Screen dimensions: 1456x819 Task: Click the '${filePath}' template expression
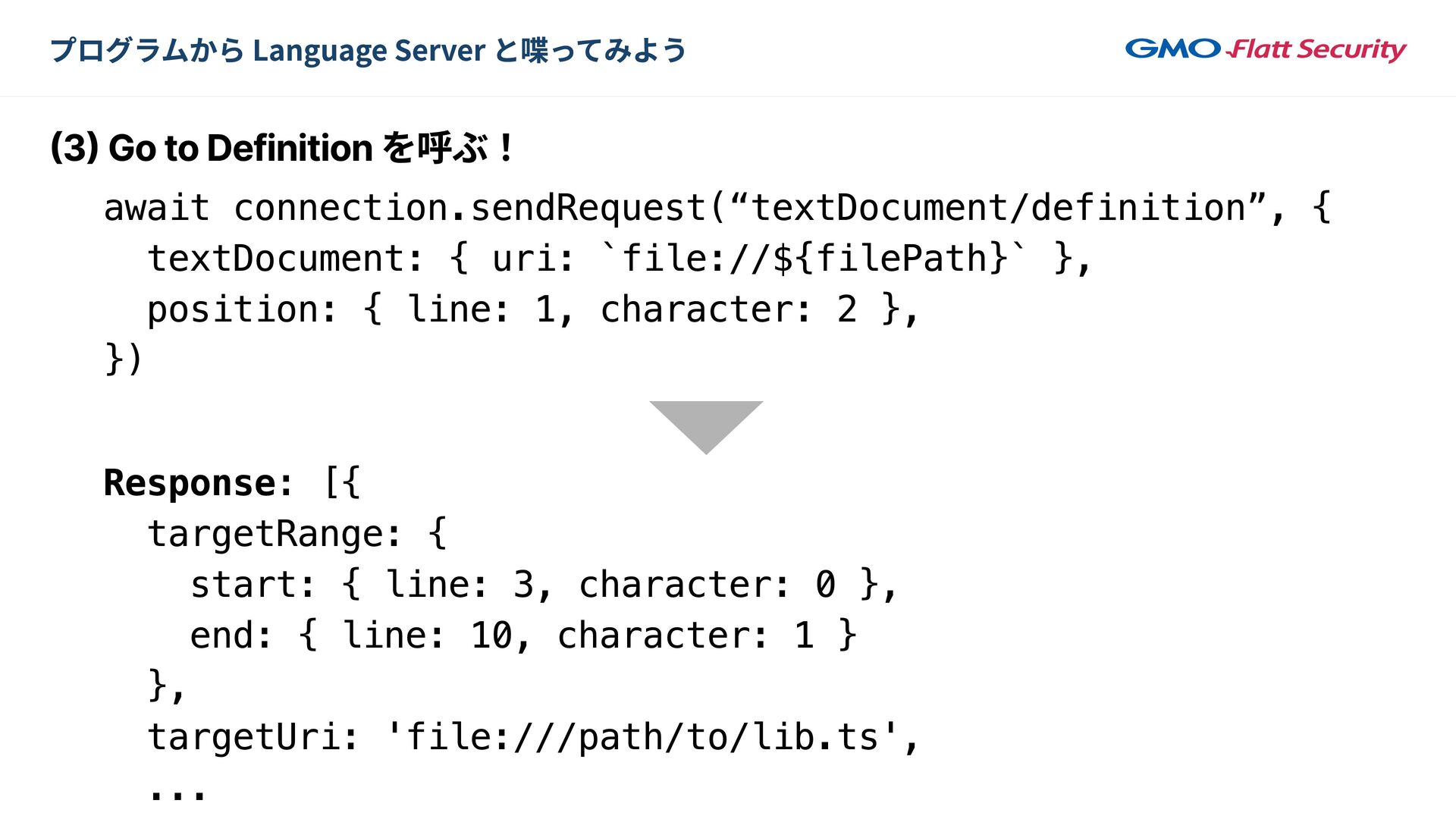tap(891, 259)
